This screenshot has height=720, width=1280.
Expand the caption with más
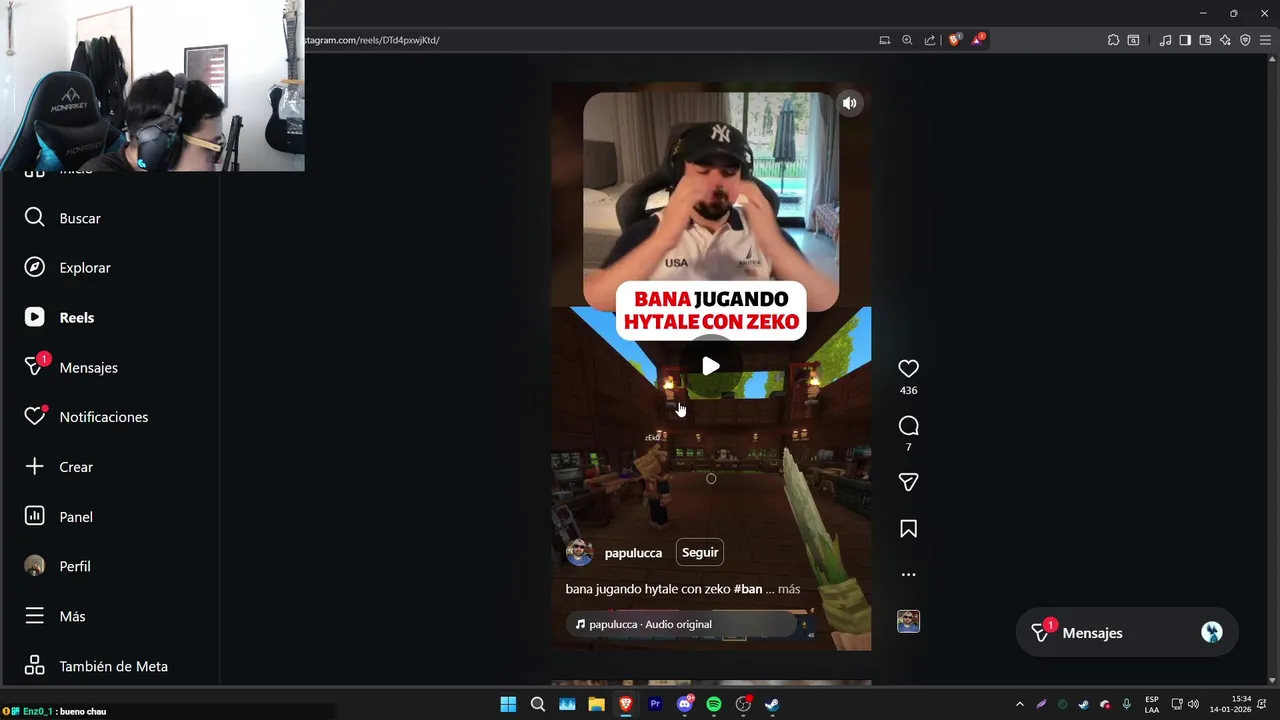[x=788, y=589]
